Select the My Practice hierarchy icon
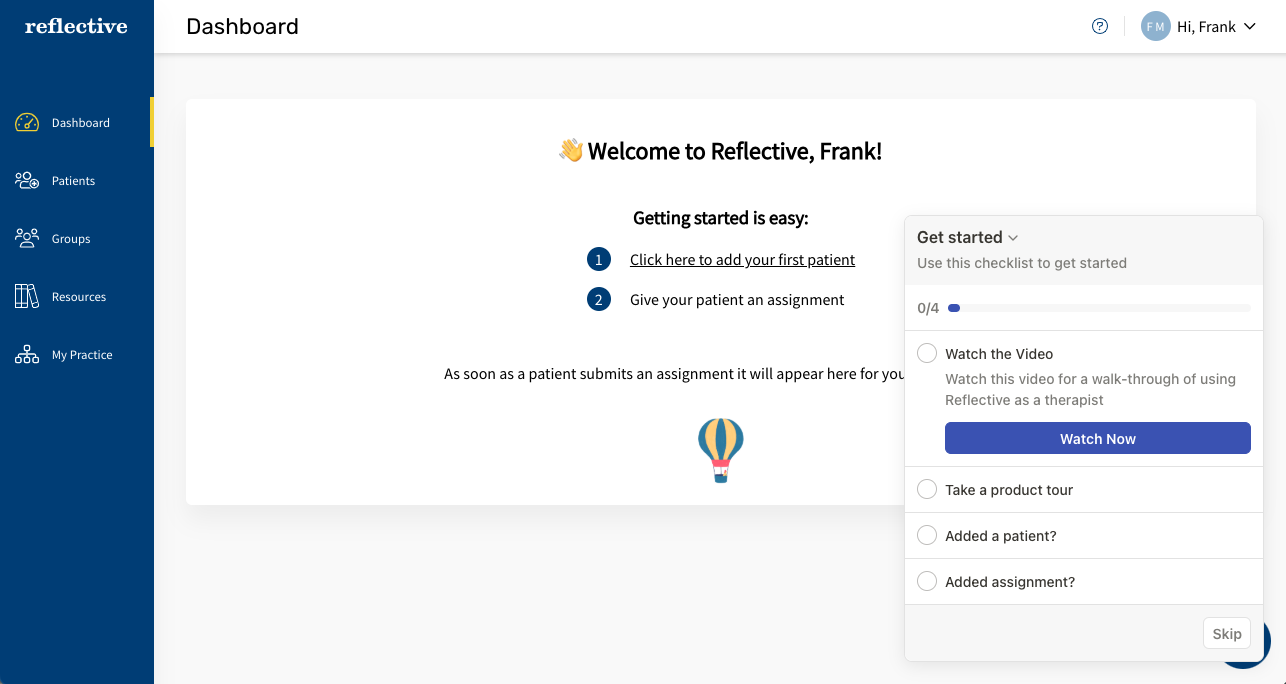The width and height of the screenshot is (1286, 684). tap(27, 355)
